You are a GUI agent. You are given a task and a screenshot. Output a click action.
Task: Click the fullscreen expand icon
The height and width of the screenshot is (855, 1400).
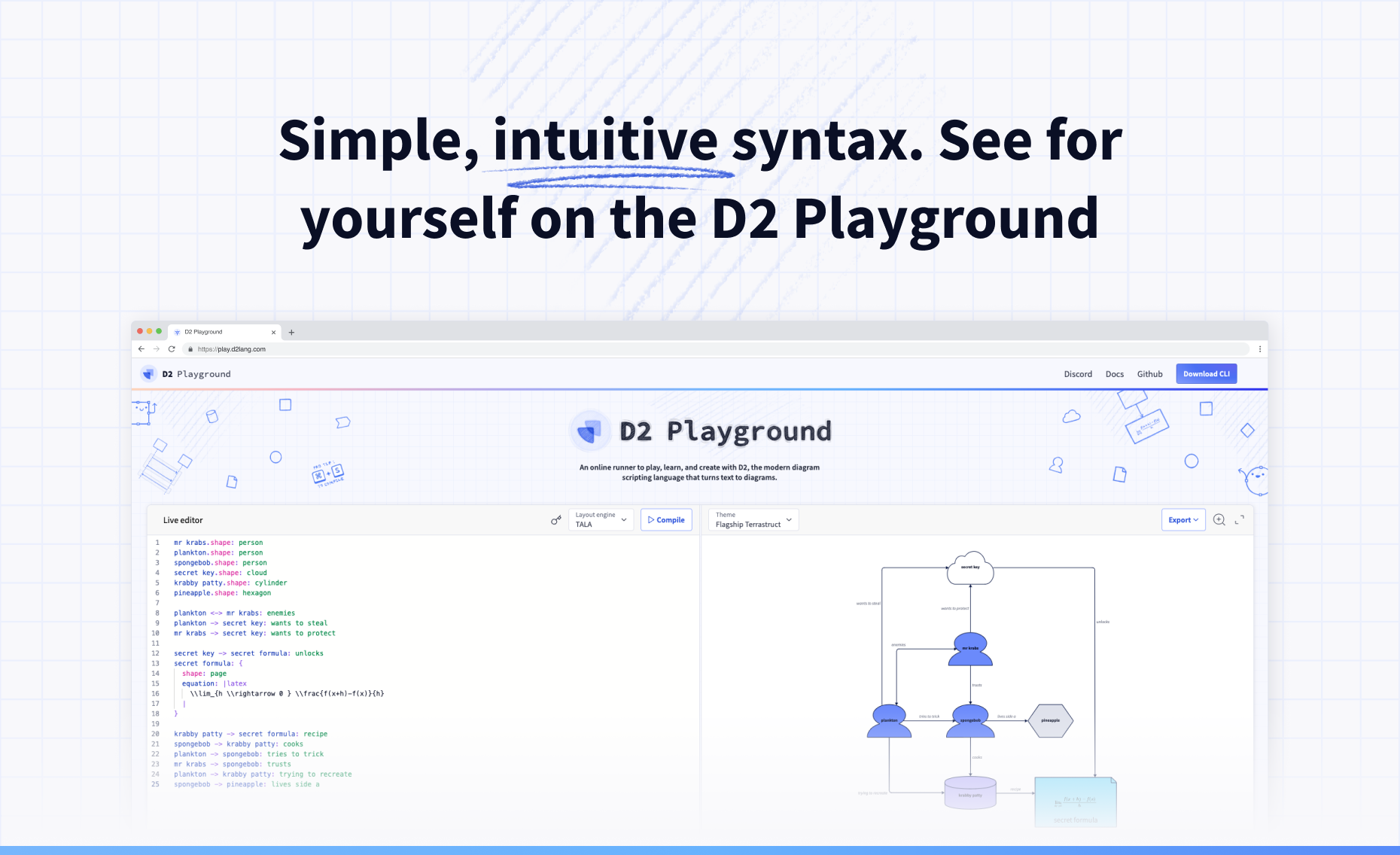pos(1240,520)
